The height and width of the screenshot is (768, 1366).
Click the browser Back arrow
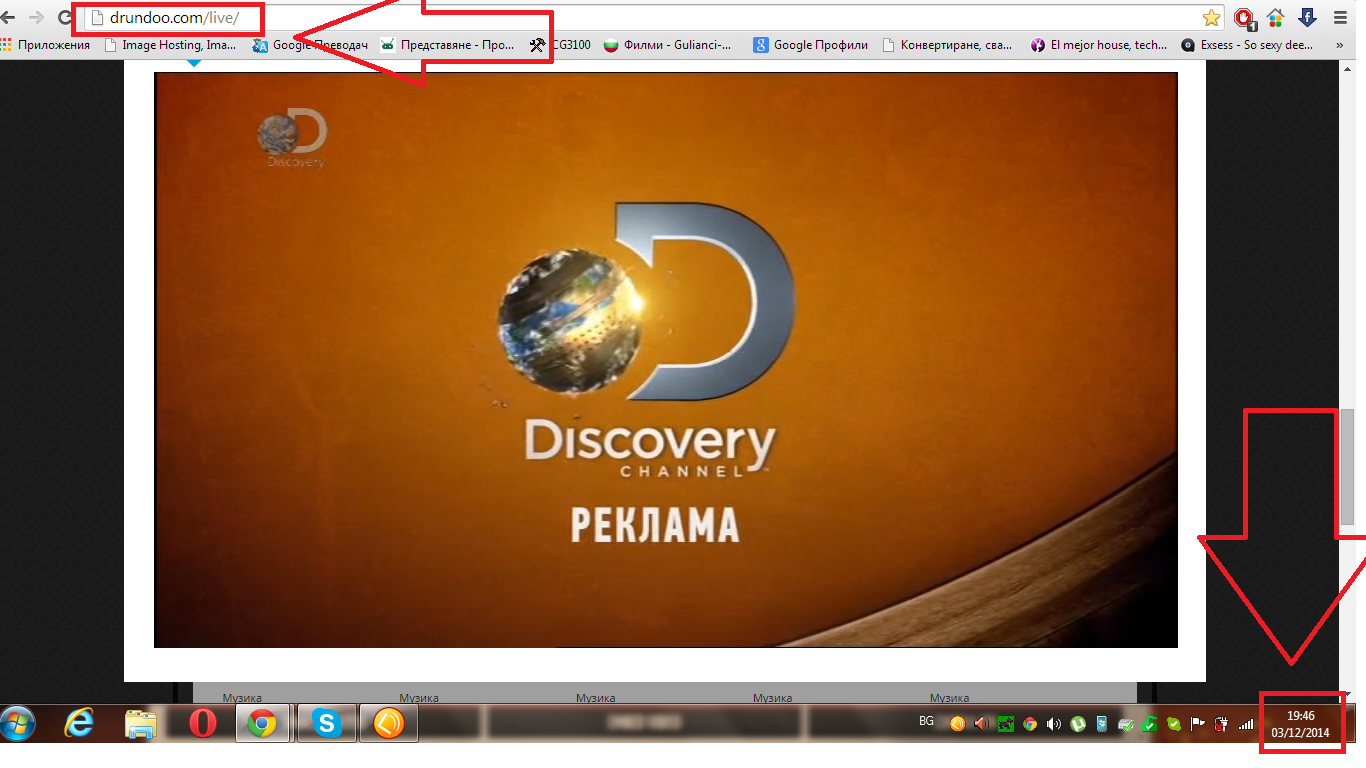[x=8, y=17]
